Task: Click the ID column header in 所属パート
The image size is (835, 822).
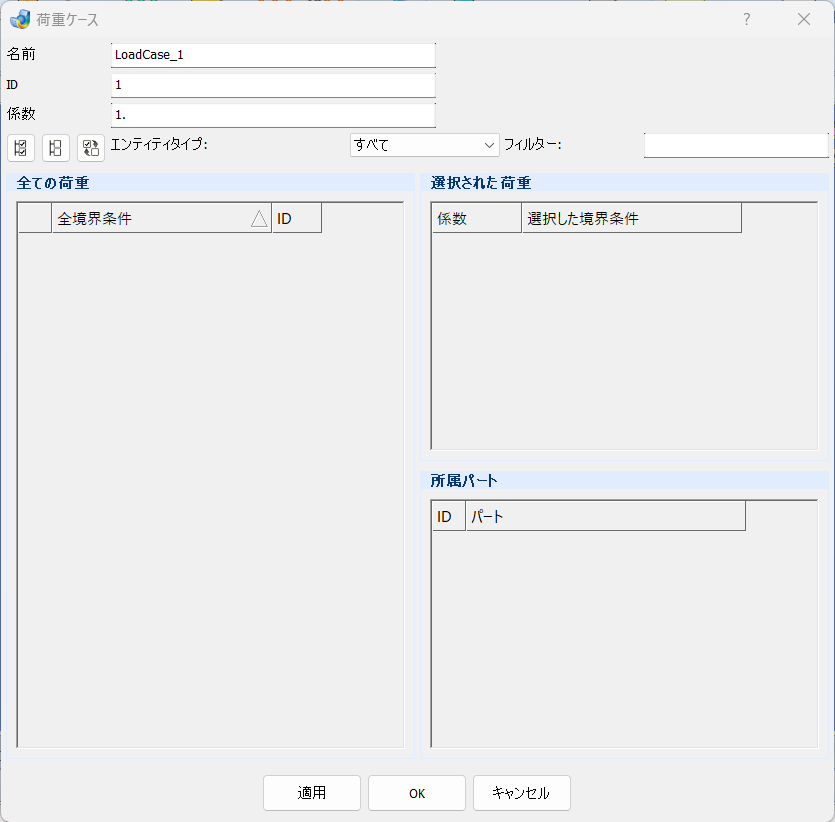Action: pyautogui.click(x=449, y=516)
